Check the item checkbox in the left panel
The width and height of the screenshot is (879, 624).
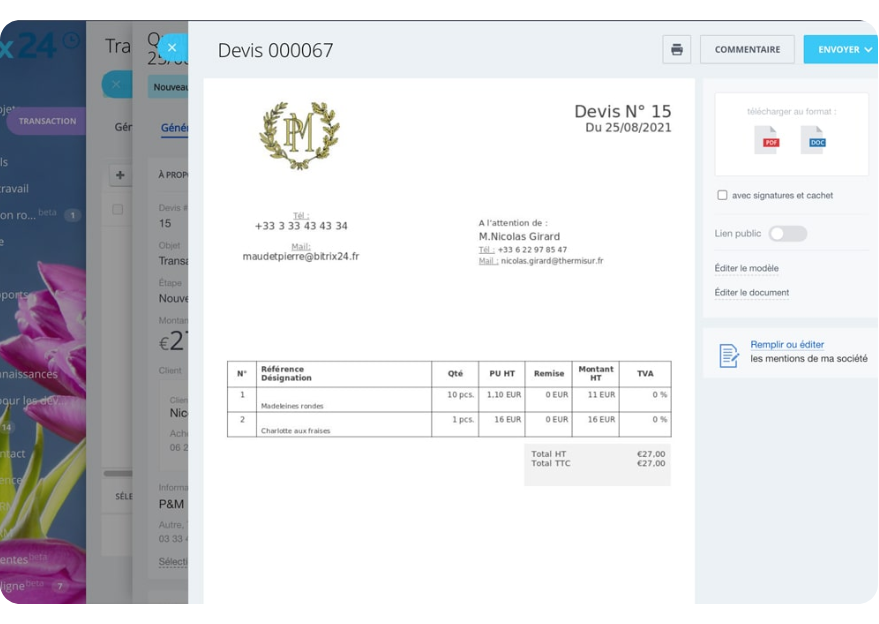pyautogui.click(x=117, y=208)
